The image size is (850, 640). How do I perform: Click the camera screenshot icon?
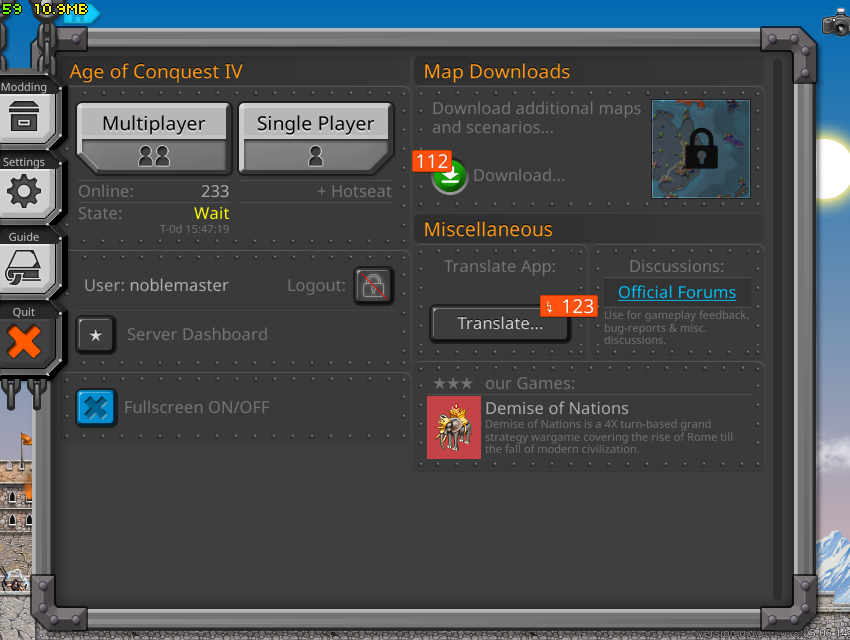pos(835,24)
